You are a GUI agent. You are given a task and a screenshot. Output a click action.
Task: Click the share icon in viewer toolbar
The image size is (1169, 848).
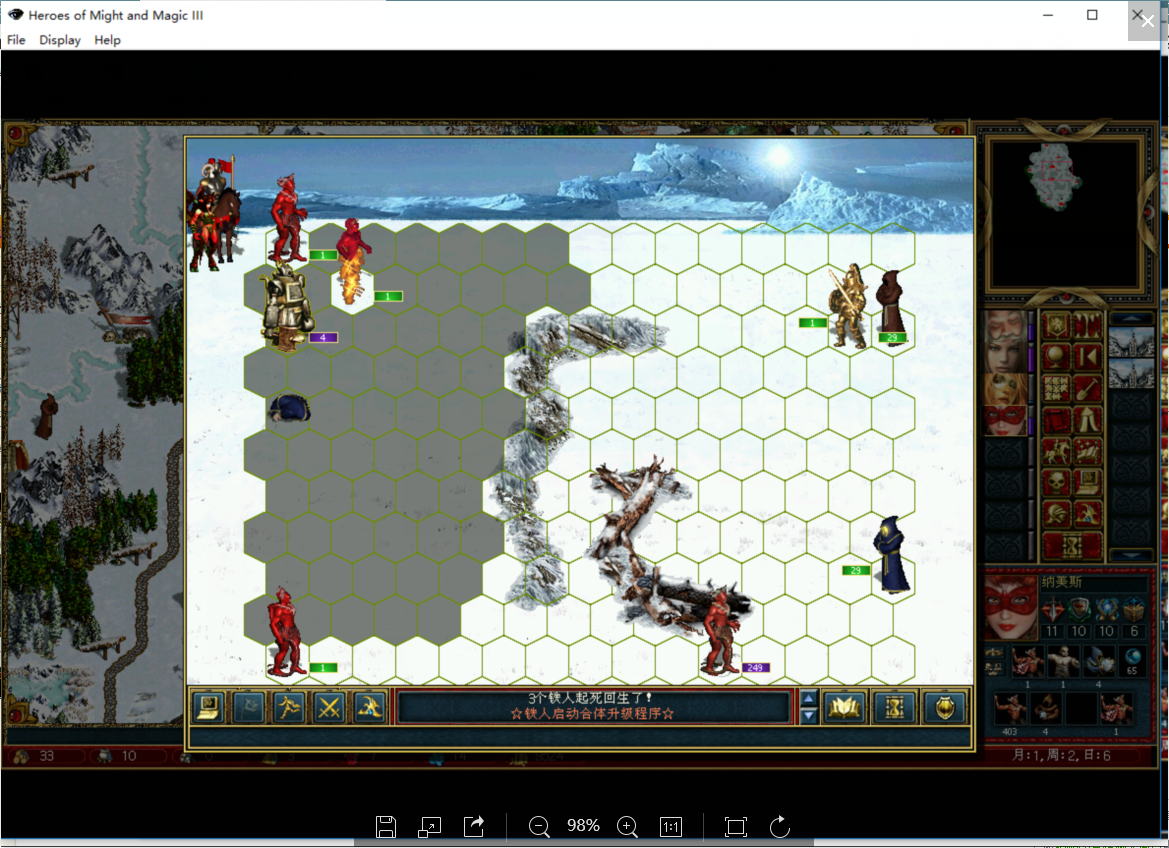474,826
